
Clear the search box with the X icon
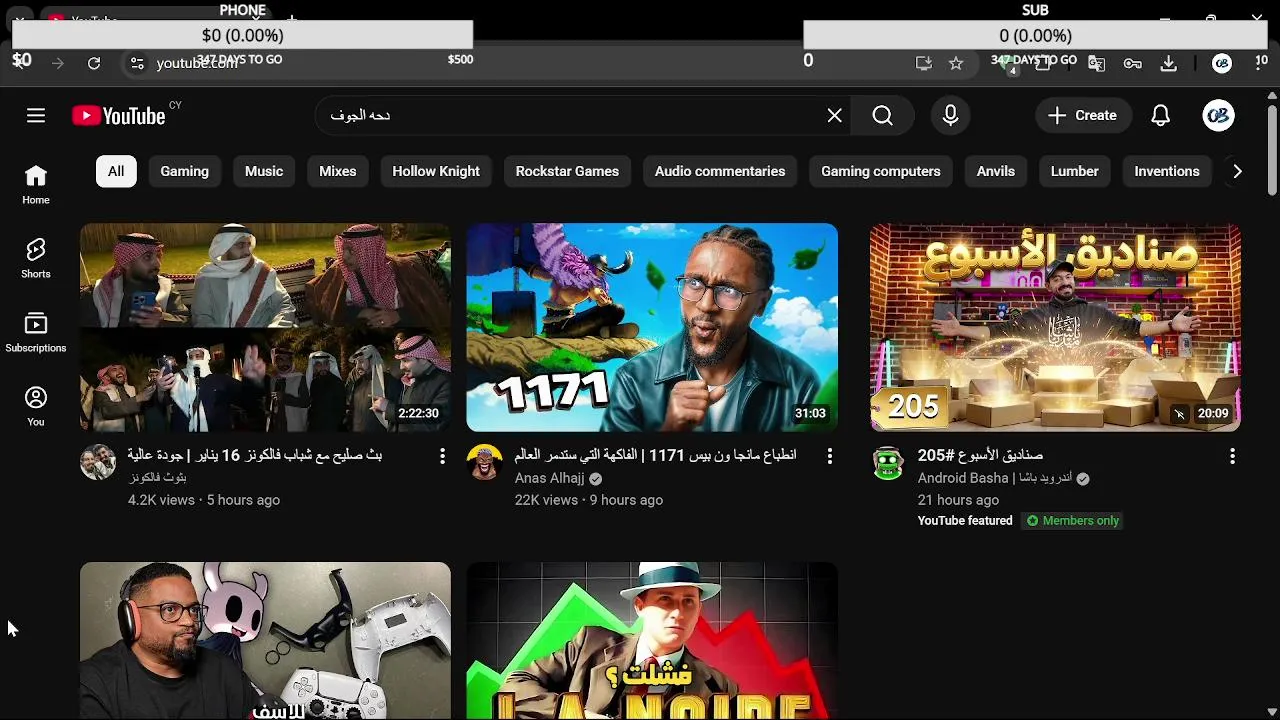click(x=835, y=116)
